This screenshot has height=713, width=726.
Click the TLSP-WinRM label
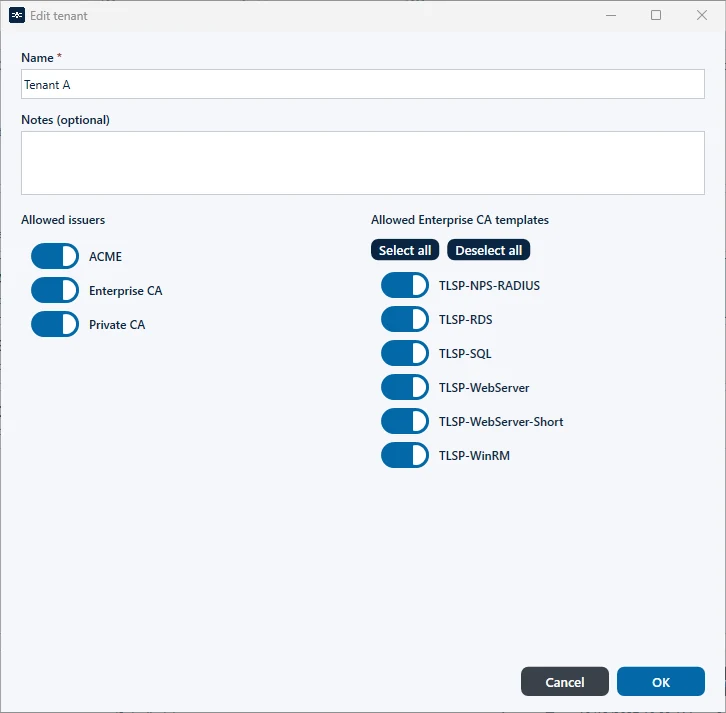[474, 456]
